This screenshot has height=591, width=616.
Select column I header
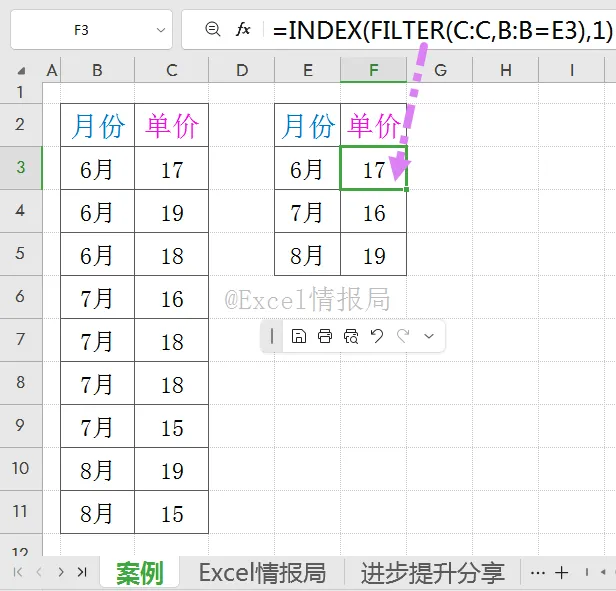572,70
